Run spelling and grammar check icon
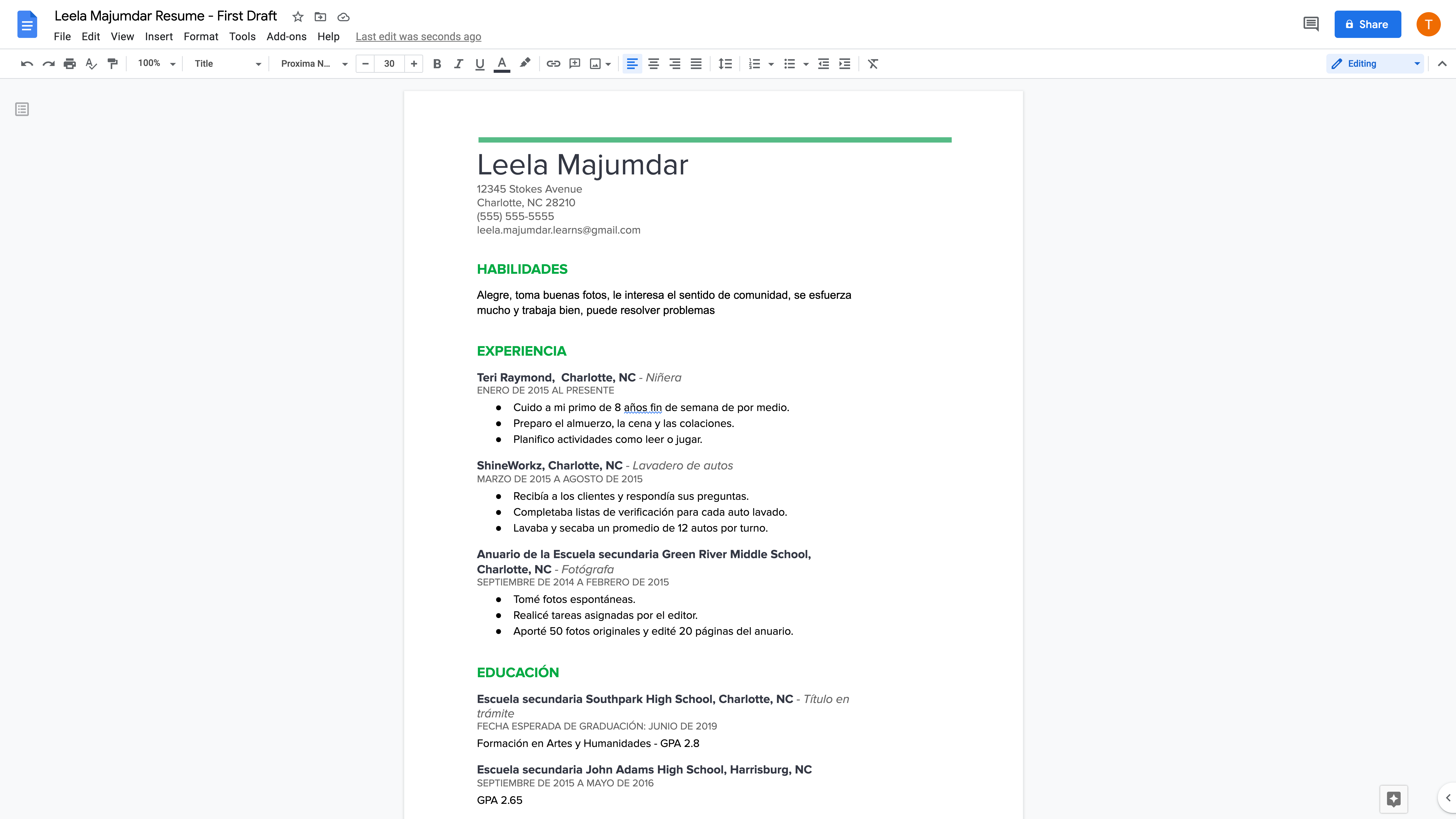The height and width of the screenshot is (819, 1456). pyautogui.click(x=91, y=64)
